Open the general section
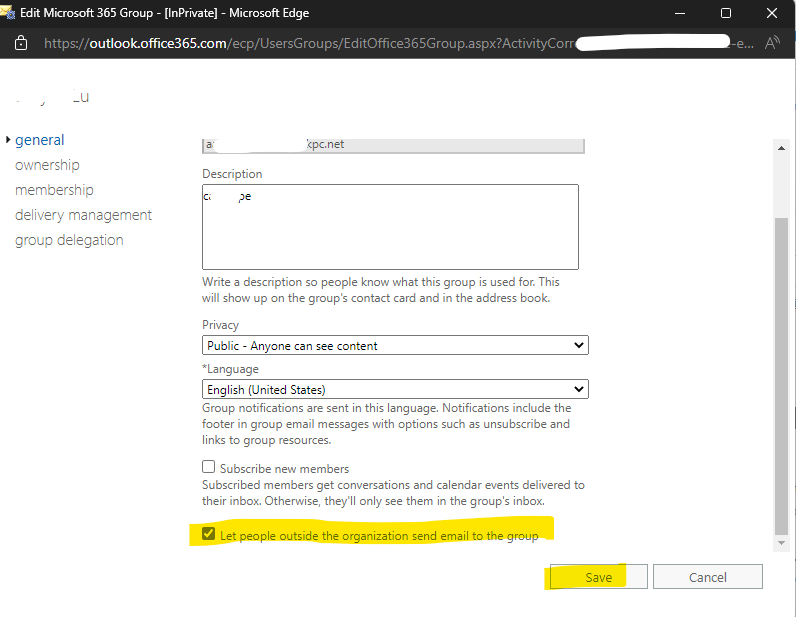The width and height of the screenshot is (796, 617). (x=40, y=140)
